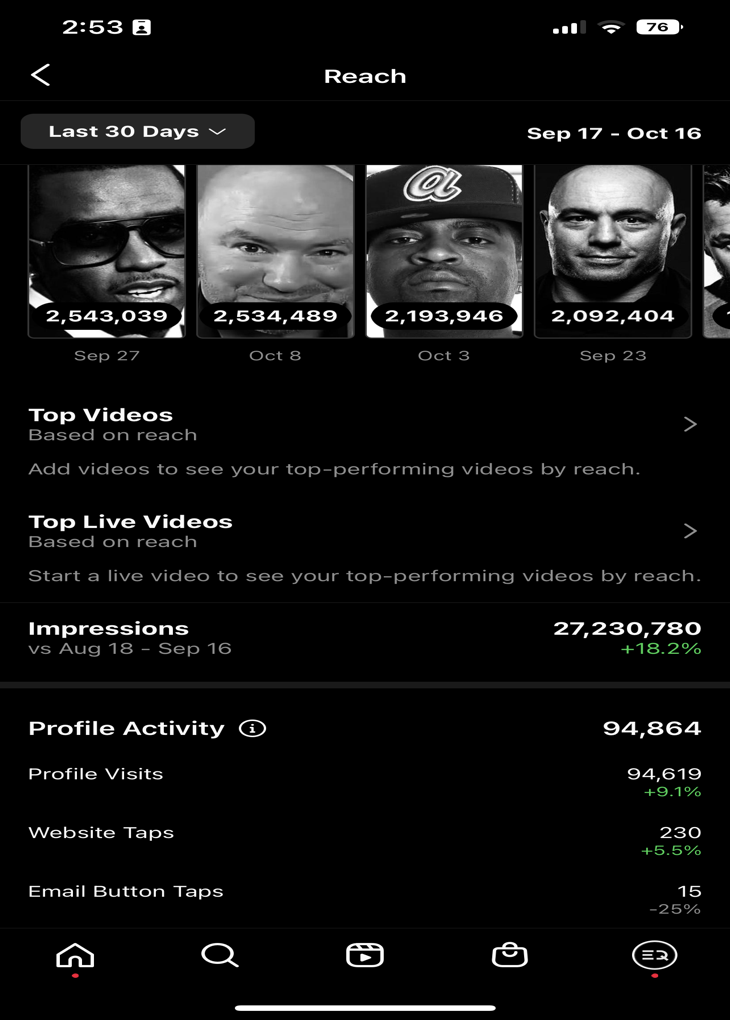Tap the Profile Activity info icon

(x=252, y=728)
